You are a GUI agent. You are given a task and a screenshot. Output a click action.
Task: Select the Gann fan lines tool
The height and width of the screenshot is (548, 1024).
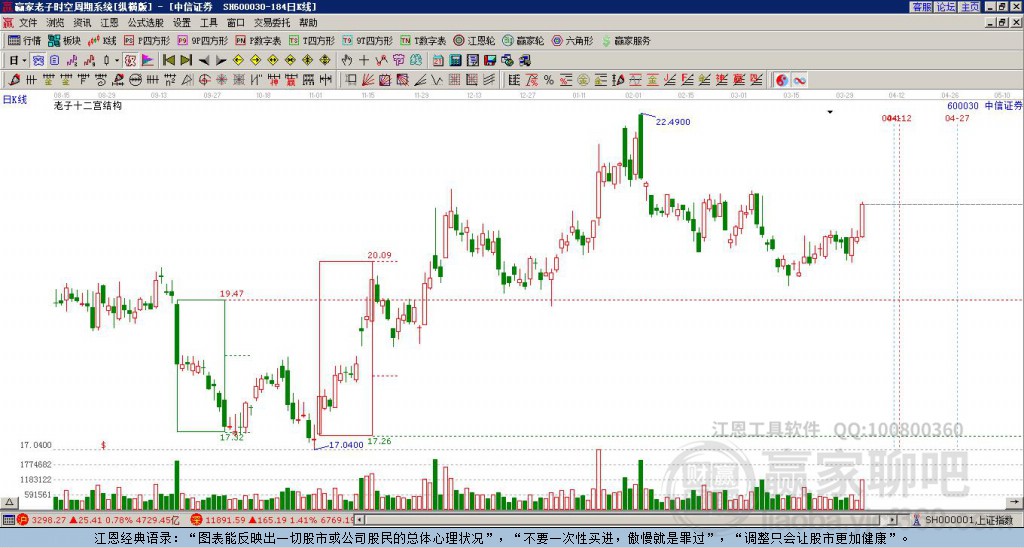click(368, 80)
